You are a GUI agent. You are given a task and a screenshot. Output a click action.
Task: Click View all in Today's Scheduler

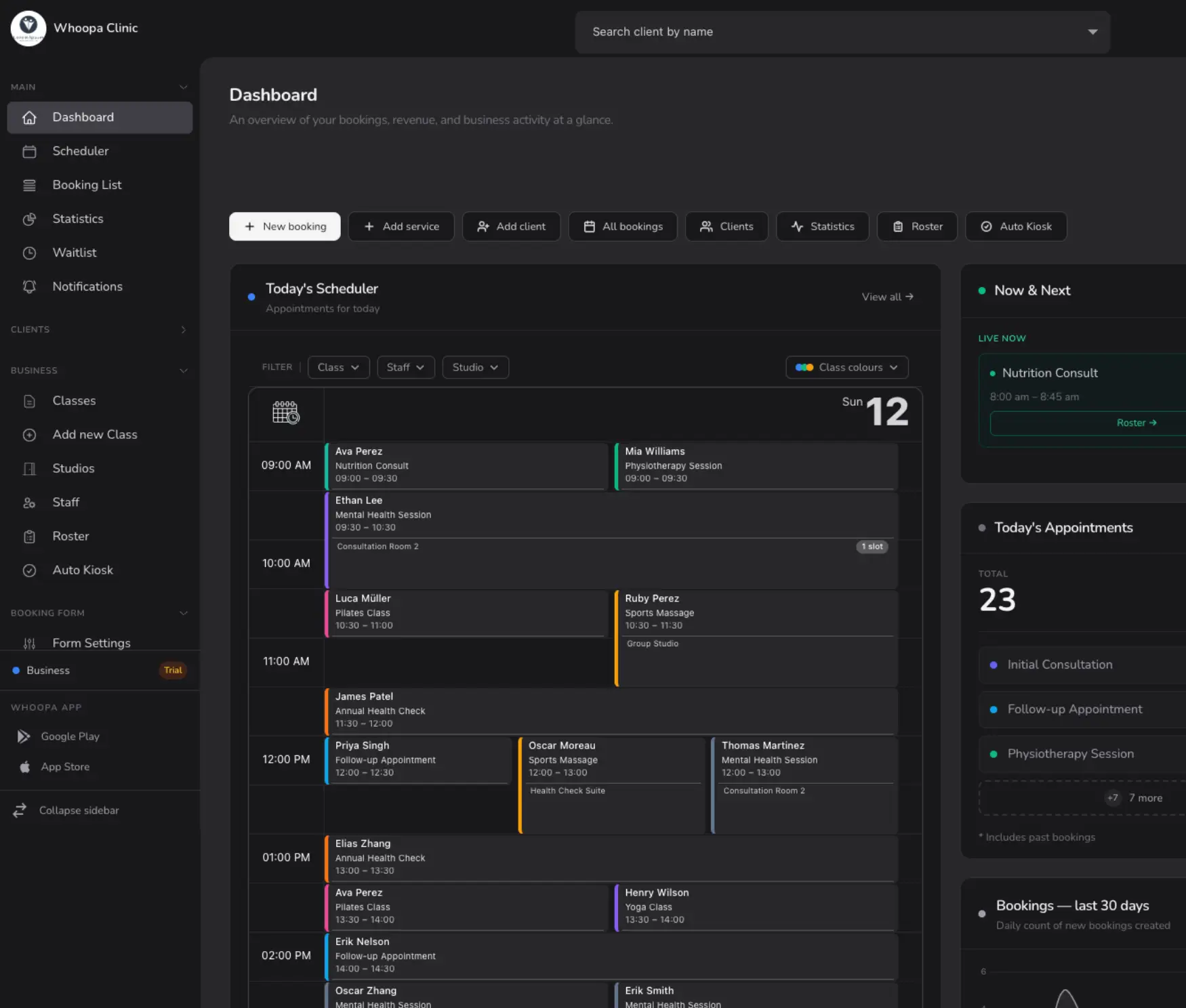point(887,297)
